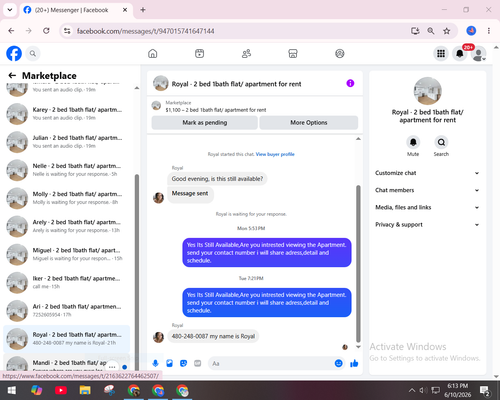Open the Windows Start button
500x400 pixels.
click(12, 390)
